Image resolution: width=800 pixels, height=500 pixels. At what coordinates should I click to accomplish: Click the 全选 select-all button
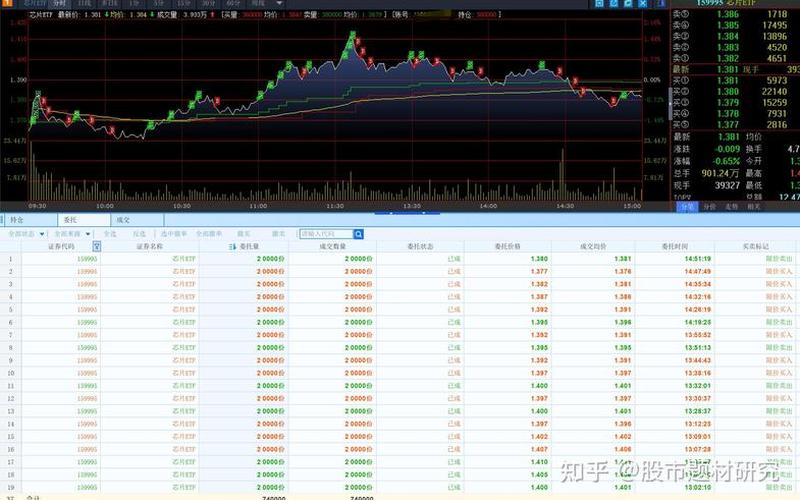pyautogui.click(x=110, y=233)
